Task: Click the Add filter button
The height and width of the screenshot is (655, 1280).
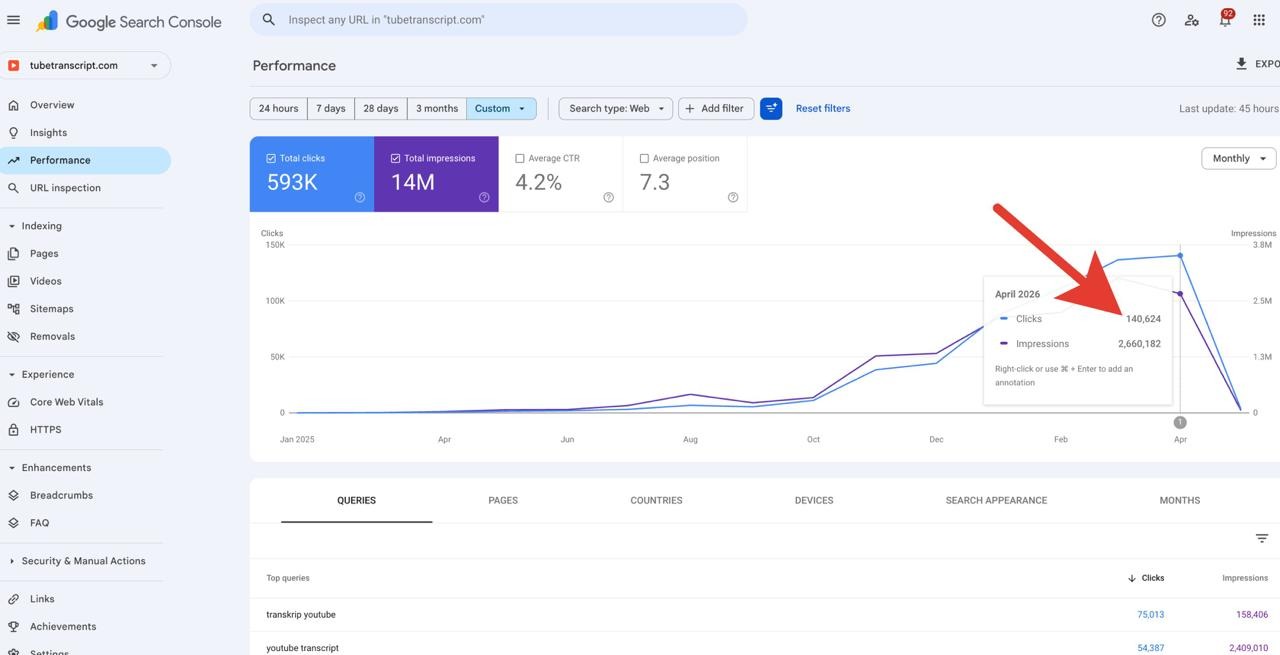Action: point(715,108)
